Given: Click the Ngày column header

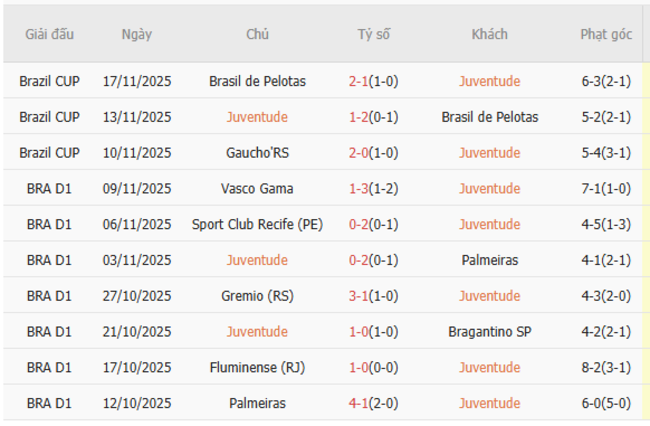Looking at the screenshot, I should click(x=137, y=34).
